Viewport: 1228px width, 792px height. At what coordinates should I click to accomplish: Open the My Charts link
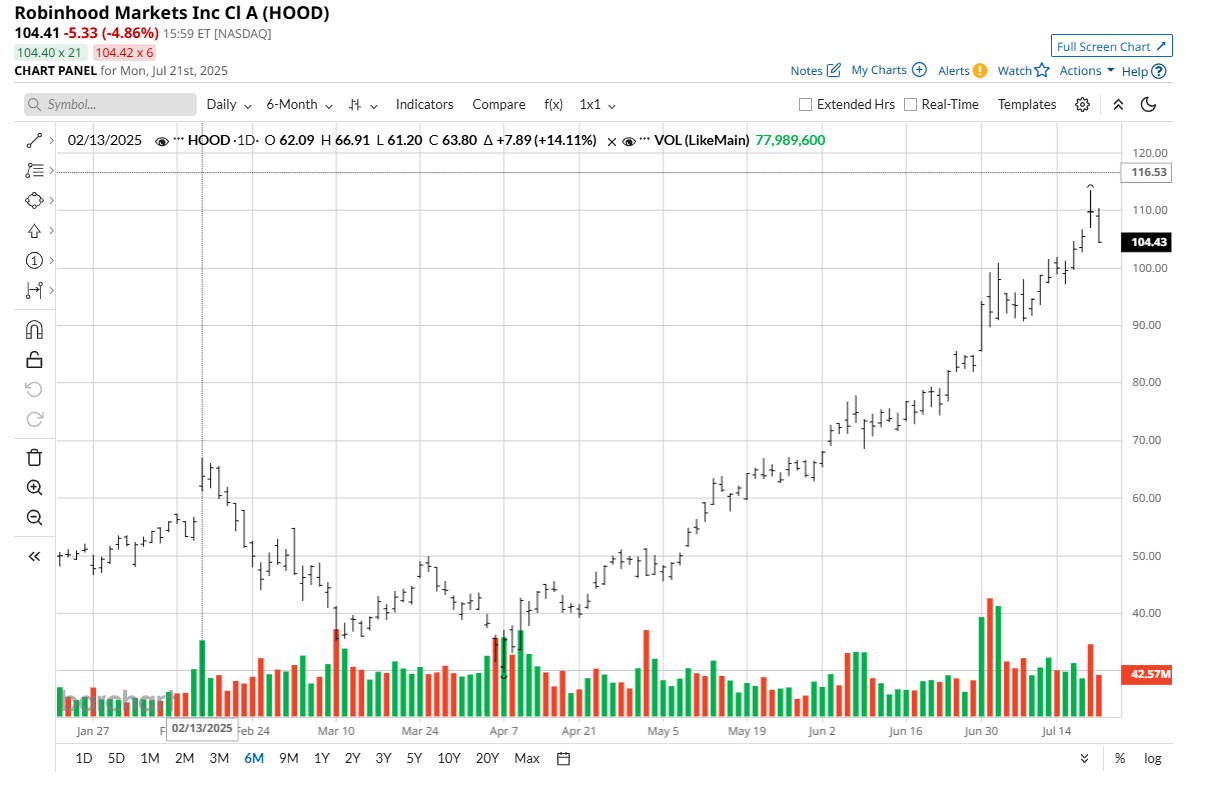[879, 70]
